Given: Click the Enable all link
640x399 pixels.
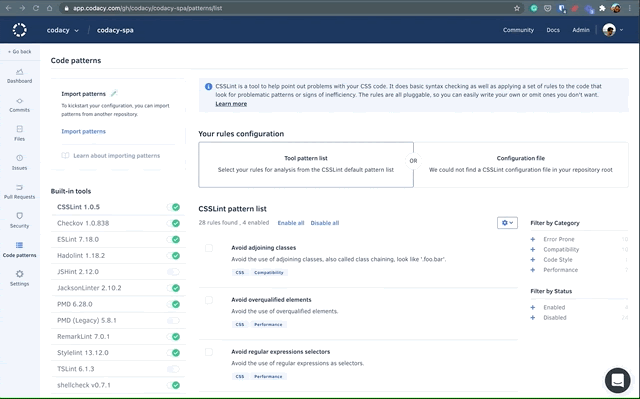Looking at the screenshot, I should point(291,223).
